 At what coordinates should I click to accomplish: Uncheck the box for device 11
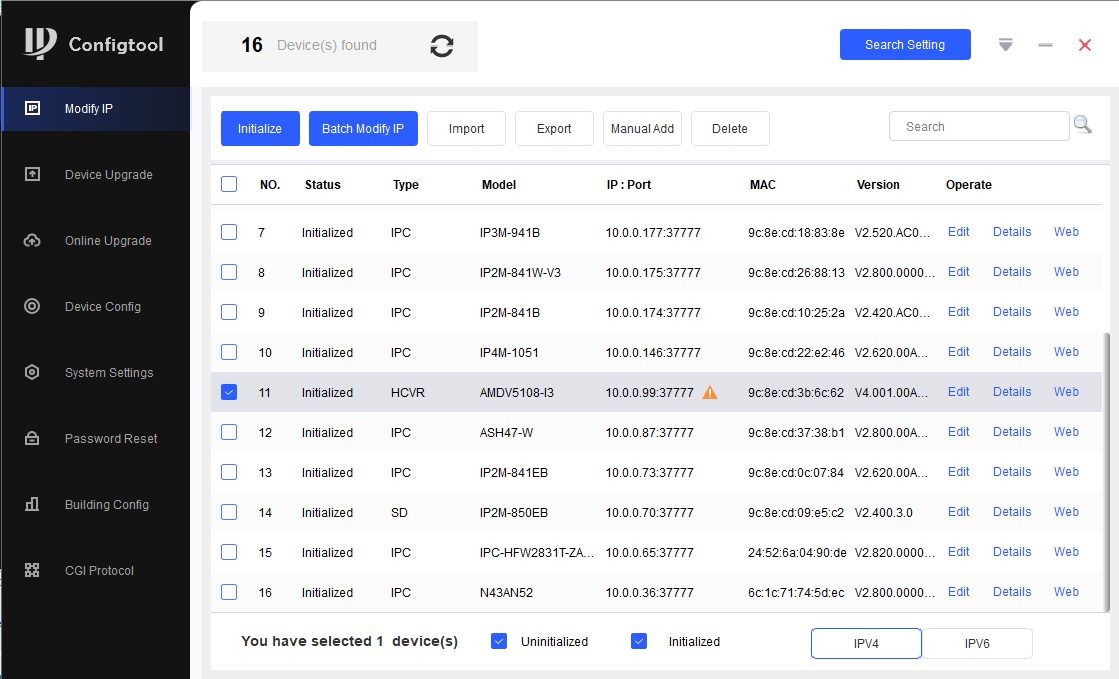tap(229, 392)
